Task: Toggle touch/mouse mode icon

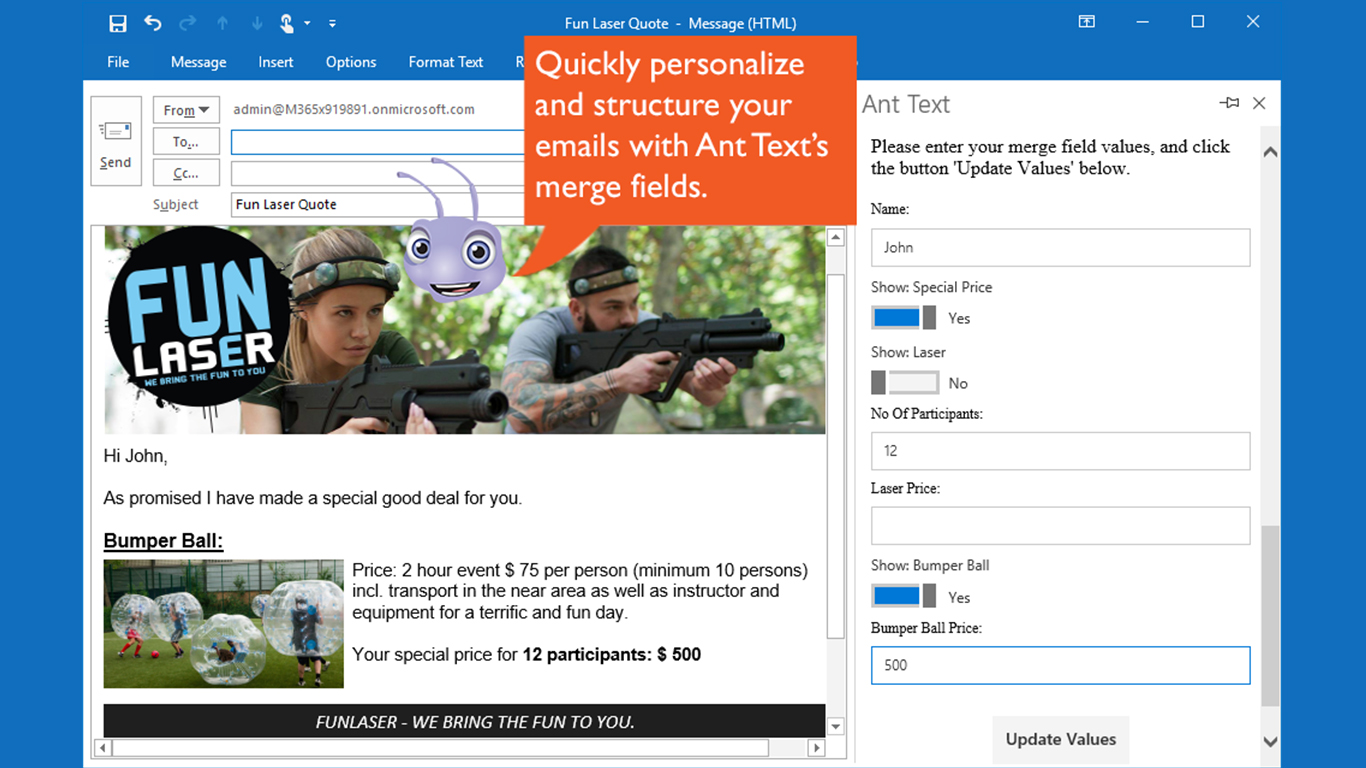Action: (x=288, y=23)
